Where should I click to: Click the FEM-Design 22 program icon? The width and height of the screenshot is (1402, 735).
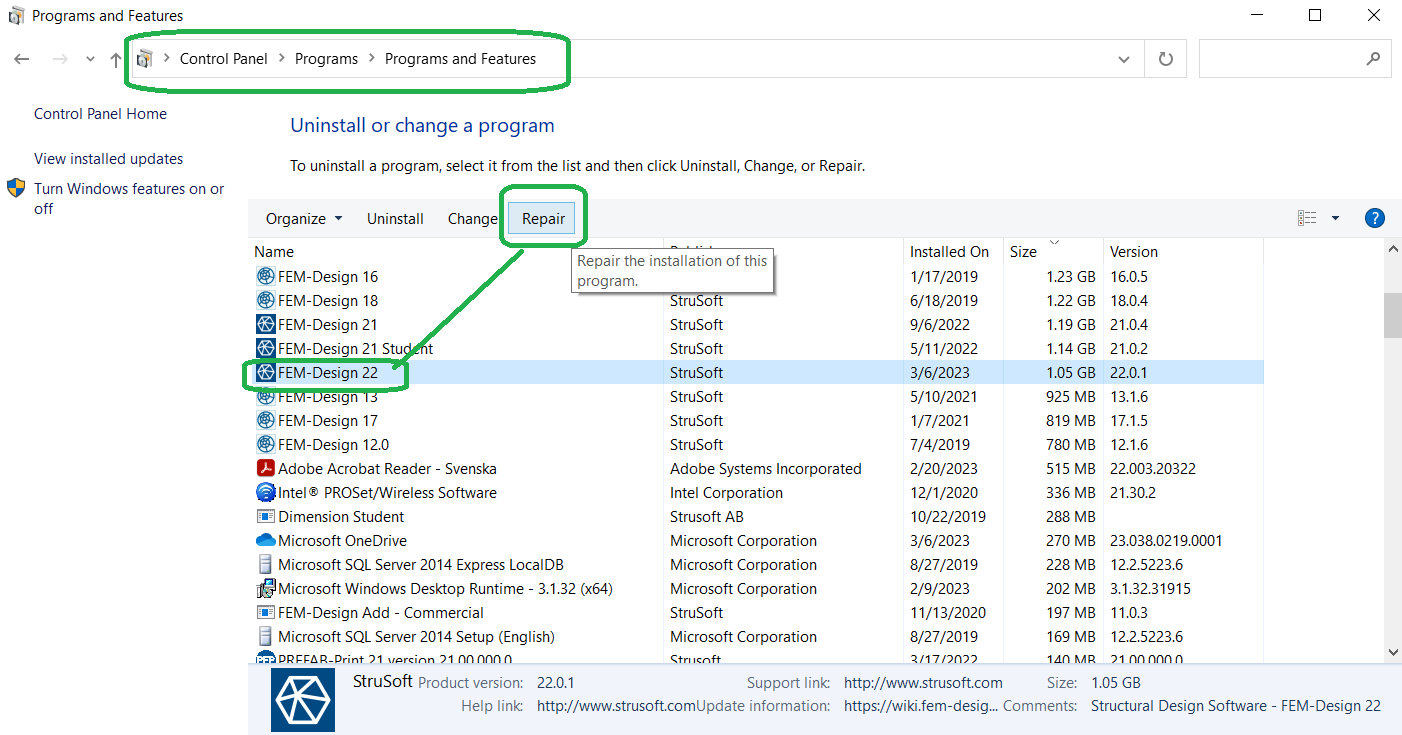coord(265,373)
